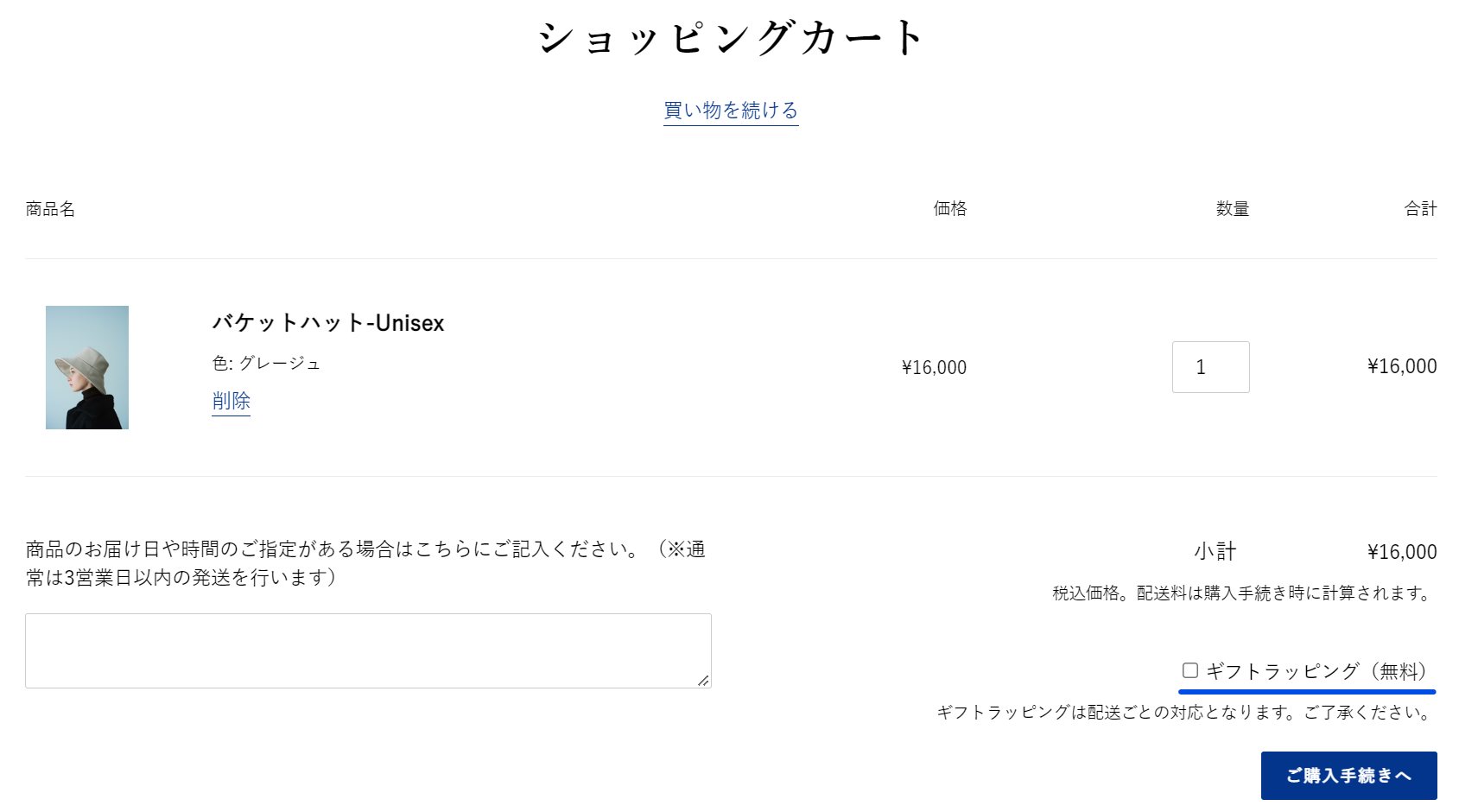
Task: Click the 色: グレージュ color text
Action: (266, 364)
